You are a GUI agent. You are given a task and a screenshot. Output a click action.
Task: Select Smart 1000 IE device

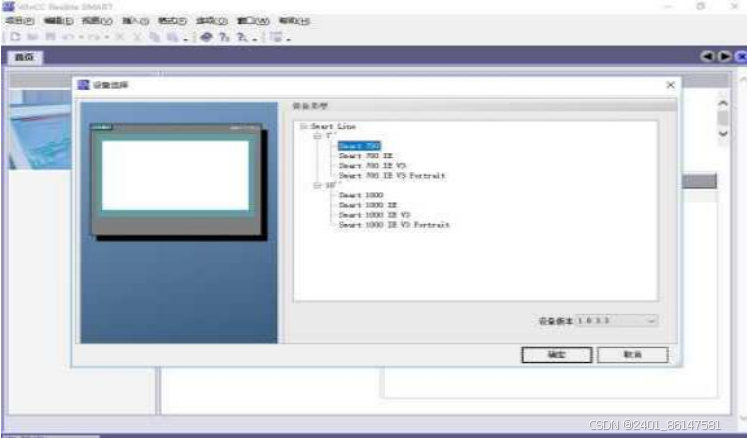click(x=367, y=205)
